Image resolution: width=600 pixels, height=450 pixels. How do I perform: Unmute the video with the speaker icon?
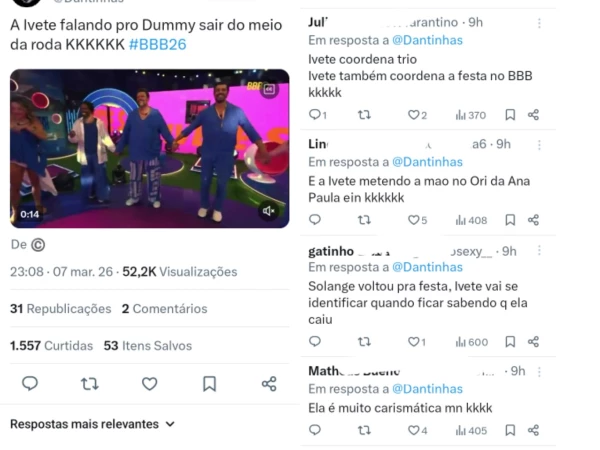click(269, 211)
